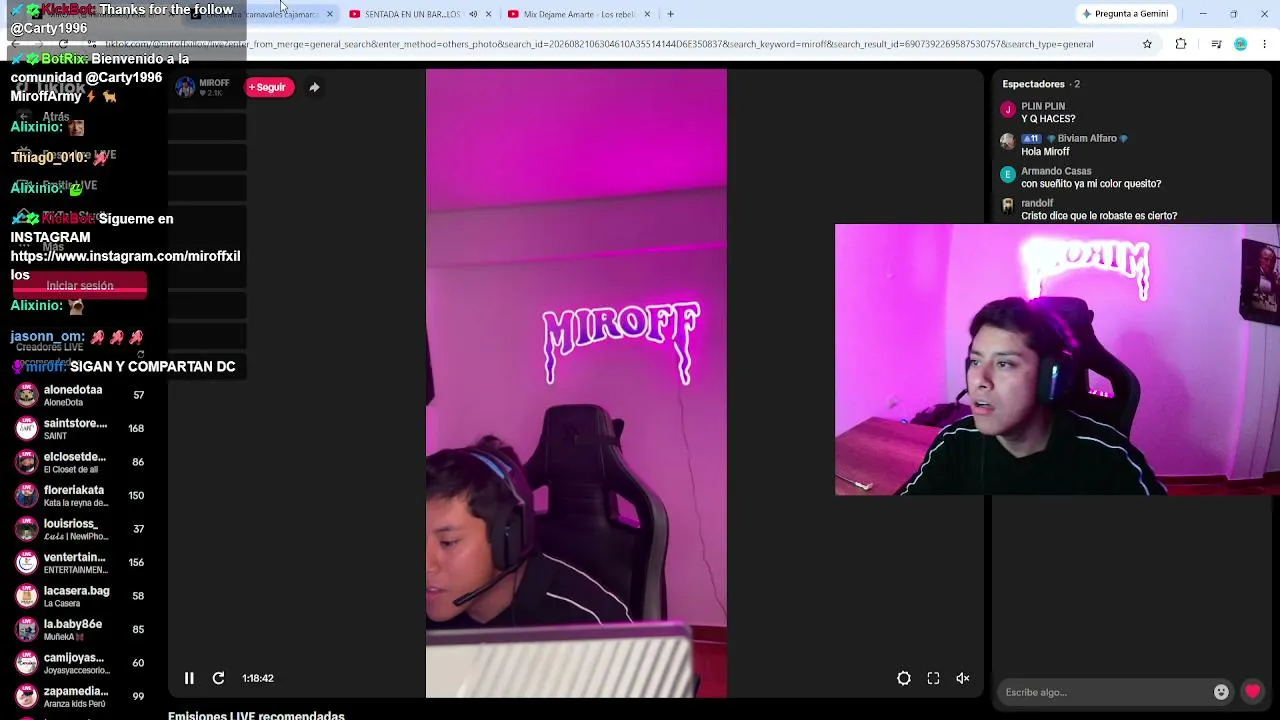This screenshot has width=1280, height=720.
Task: Send a heart like to the stream
Action: click(1252, 692)
